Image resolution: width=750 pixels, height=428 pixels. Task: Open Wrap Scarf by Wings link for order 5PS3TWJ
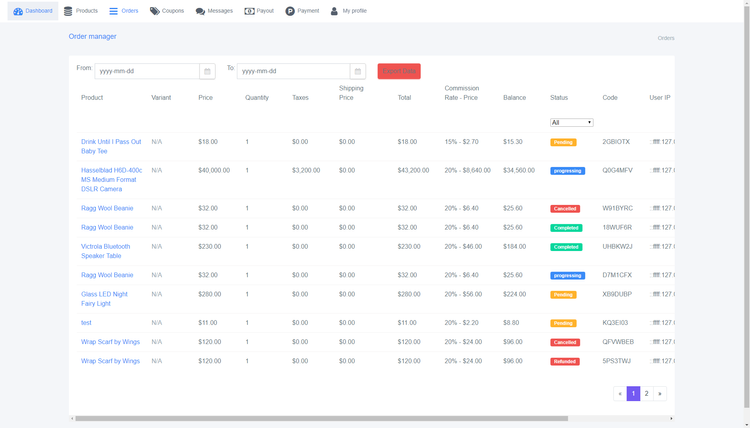pyautogui.click(x=110, y=361)
